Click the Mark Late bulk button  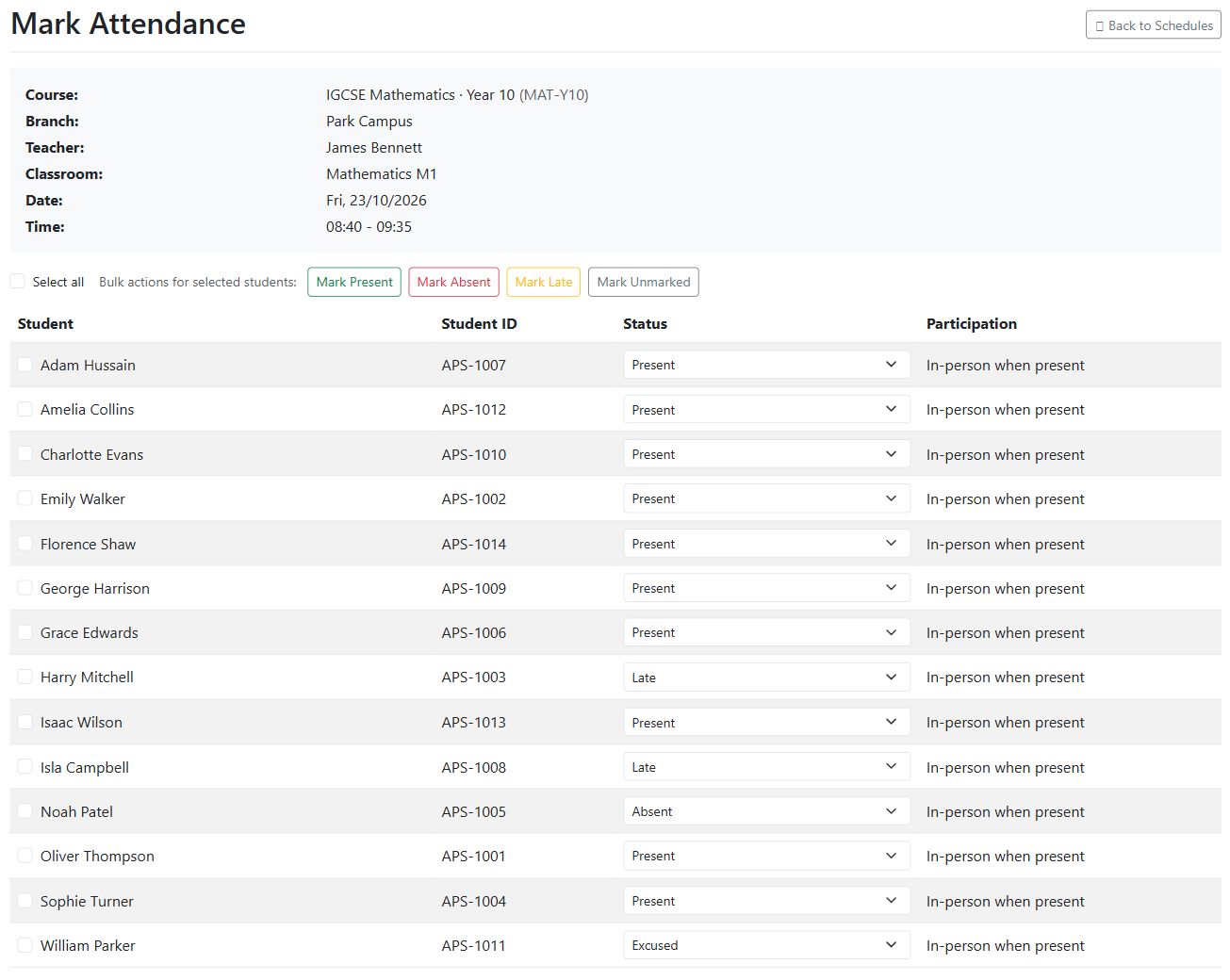click(544, 282)
